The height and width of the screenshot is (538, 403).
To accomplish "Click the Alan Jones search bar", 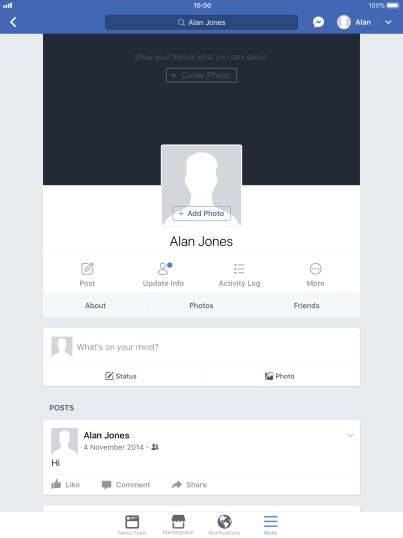I will pyautogui.click(x=201, y=22).
